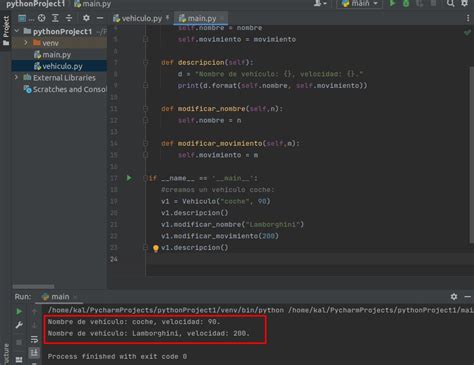Run the main configuration from the top toolbar
This screenshot has width=474, height=365.
[392, 3]
